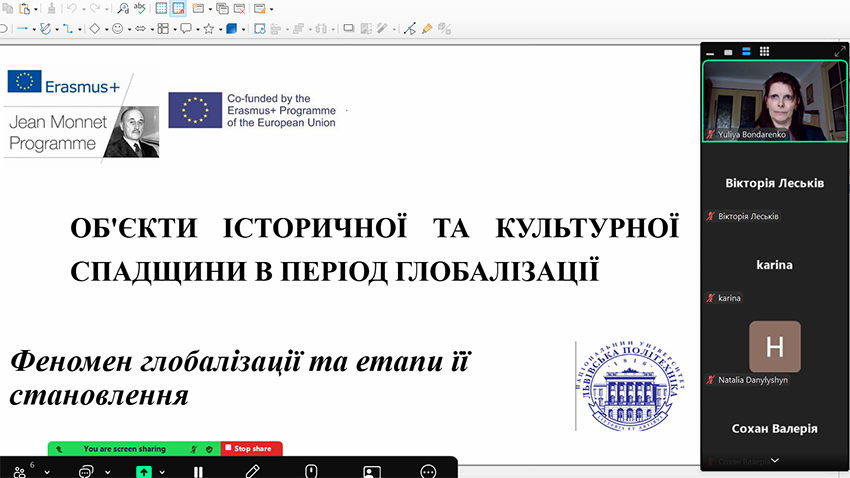Select the smiley symbol shapes tool
Image resolution: width=850 pixels, height=478 pixels.
pos(117,29)
